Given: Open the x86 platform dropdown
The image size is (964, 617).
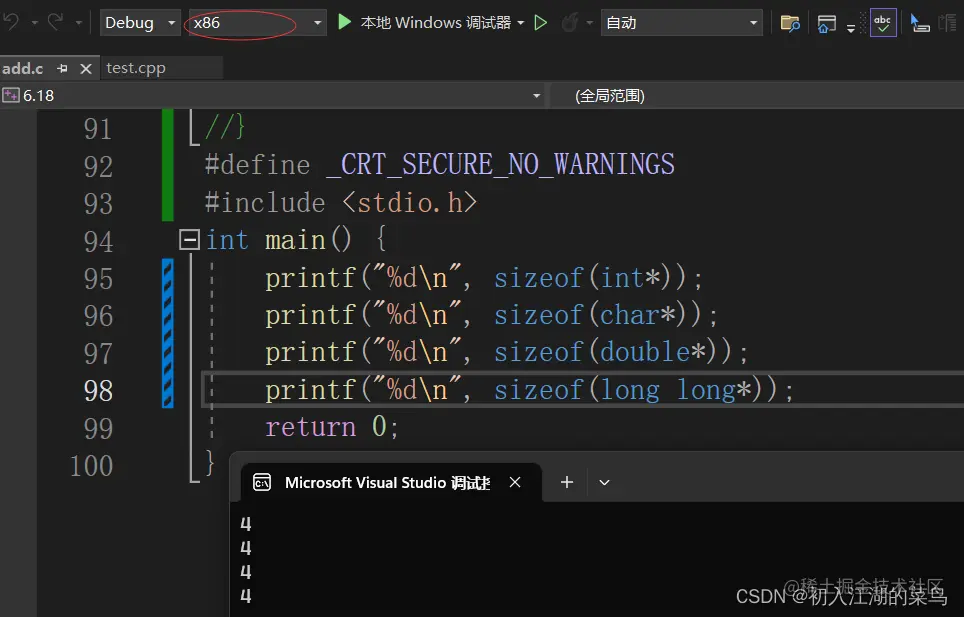Looking at the screenshot, I should (x=257, y=23).
